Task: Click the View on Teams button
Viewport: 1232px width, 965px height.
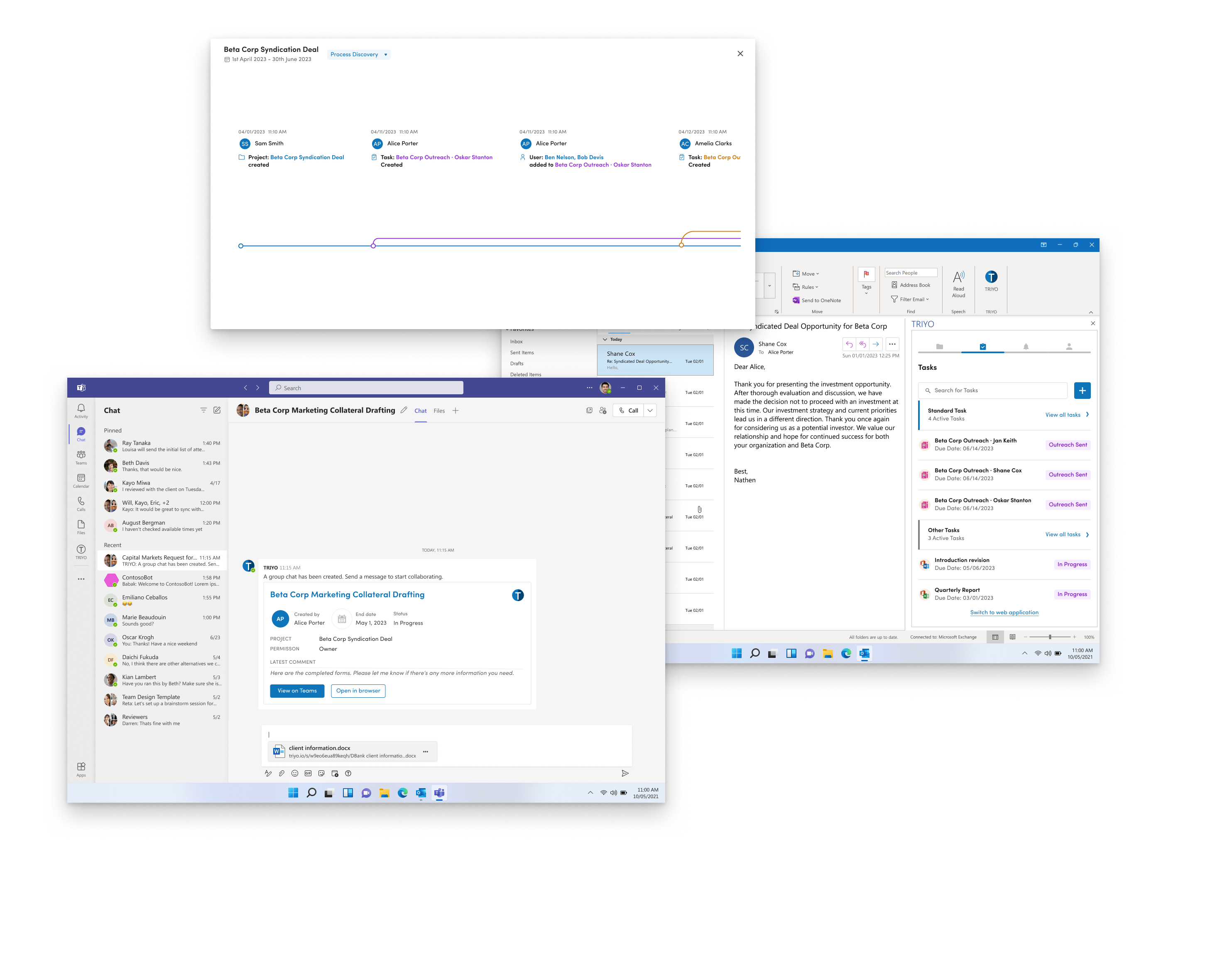Action: point(297,690)
